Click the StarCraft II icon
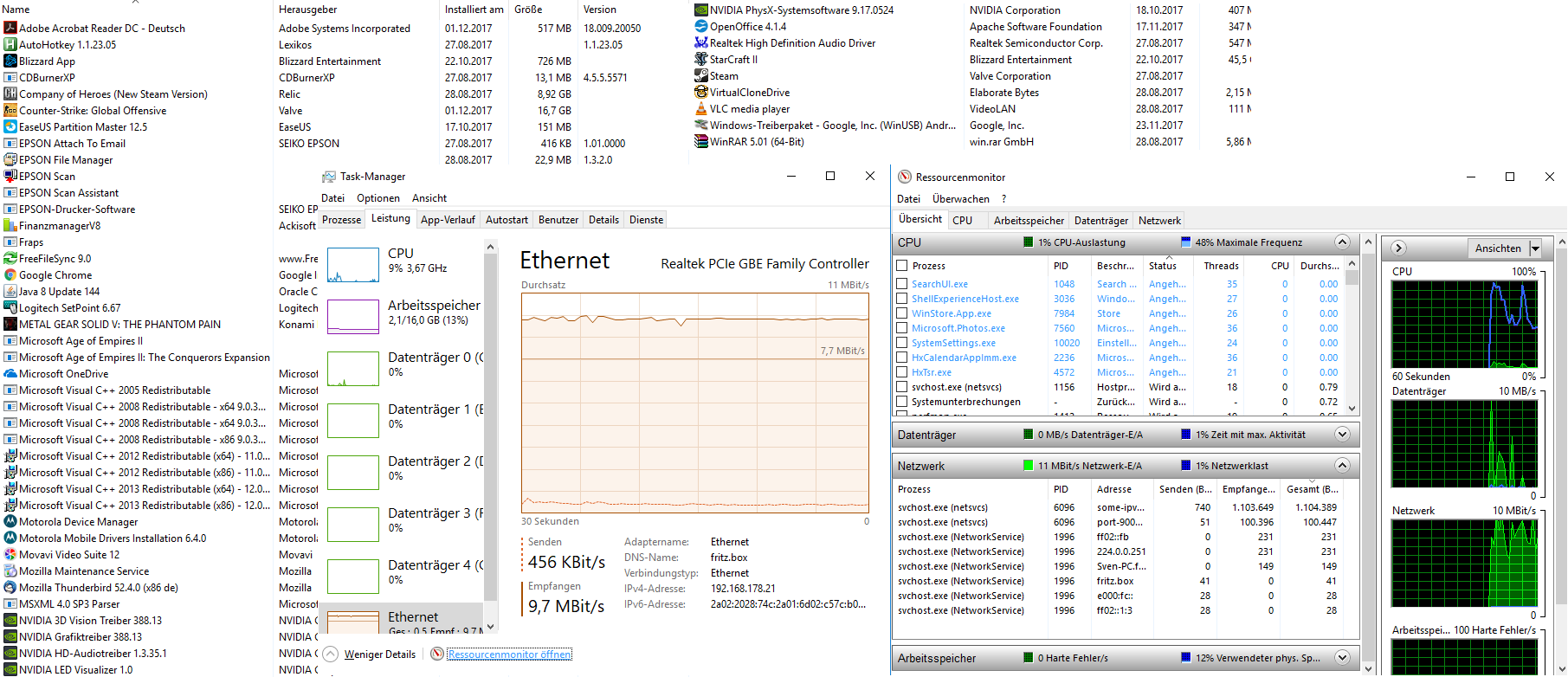The width and height of the screenshot is (1568, 677). [x=701, y=60]
